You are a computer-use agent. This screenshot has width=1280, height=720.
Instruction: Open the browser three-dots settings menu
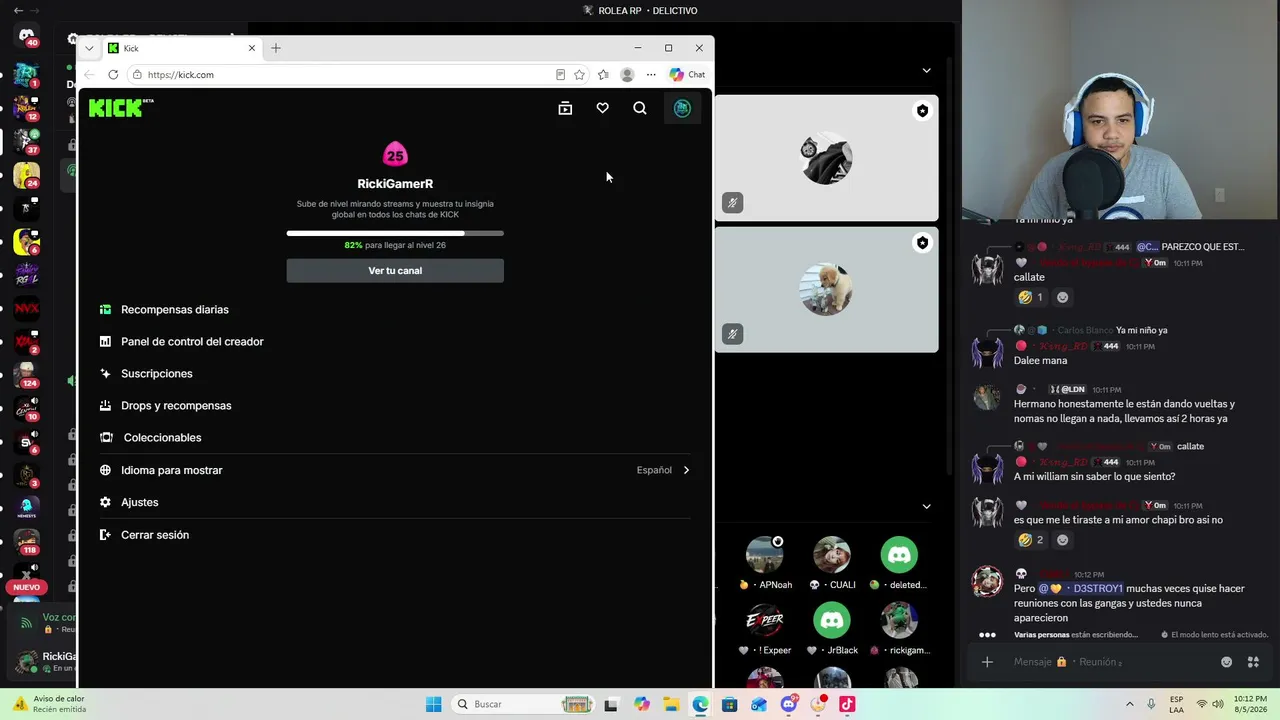coord(651,75)
